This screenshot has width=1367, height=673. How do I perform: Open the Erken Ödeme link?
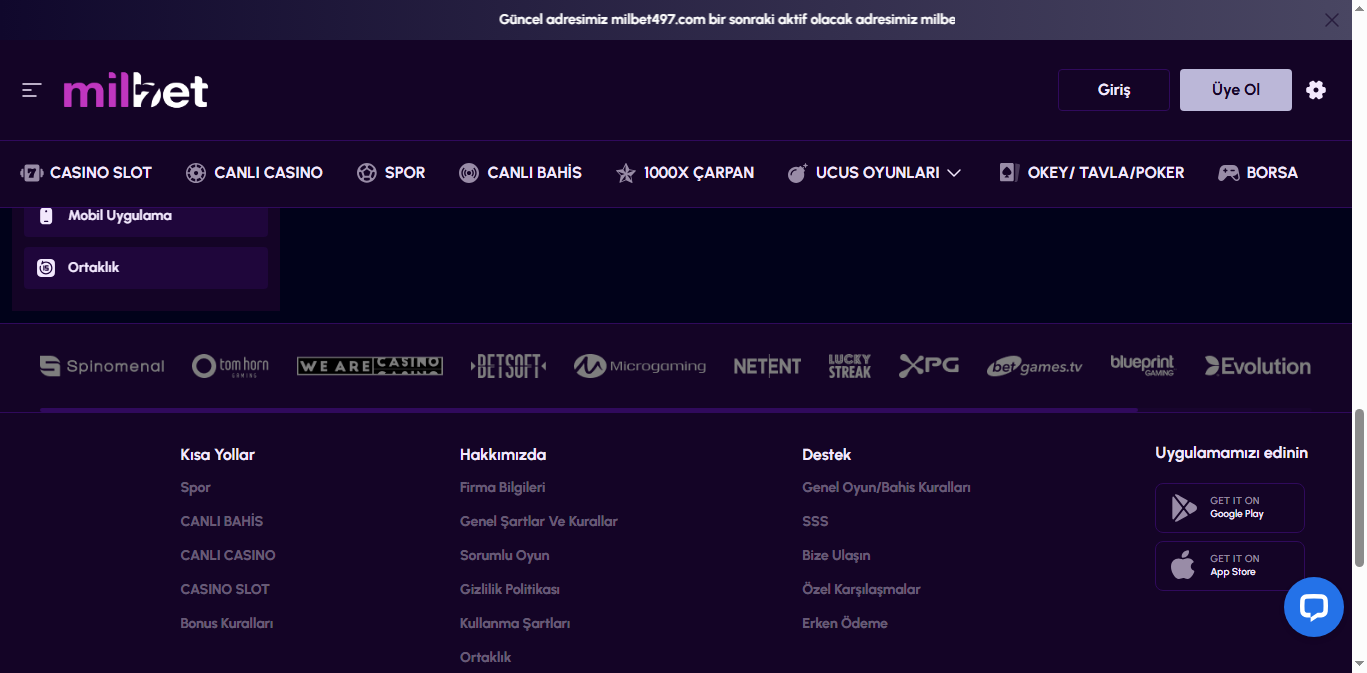845,624
